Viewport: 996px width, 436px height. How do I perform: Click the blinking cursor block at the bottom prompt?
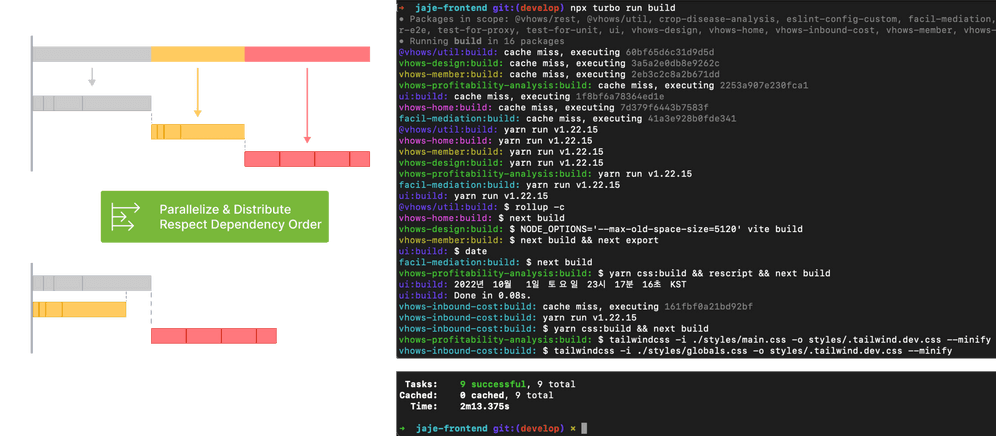584,428
